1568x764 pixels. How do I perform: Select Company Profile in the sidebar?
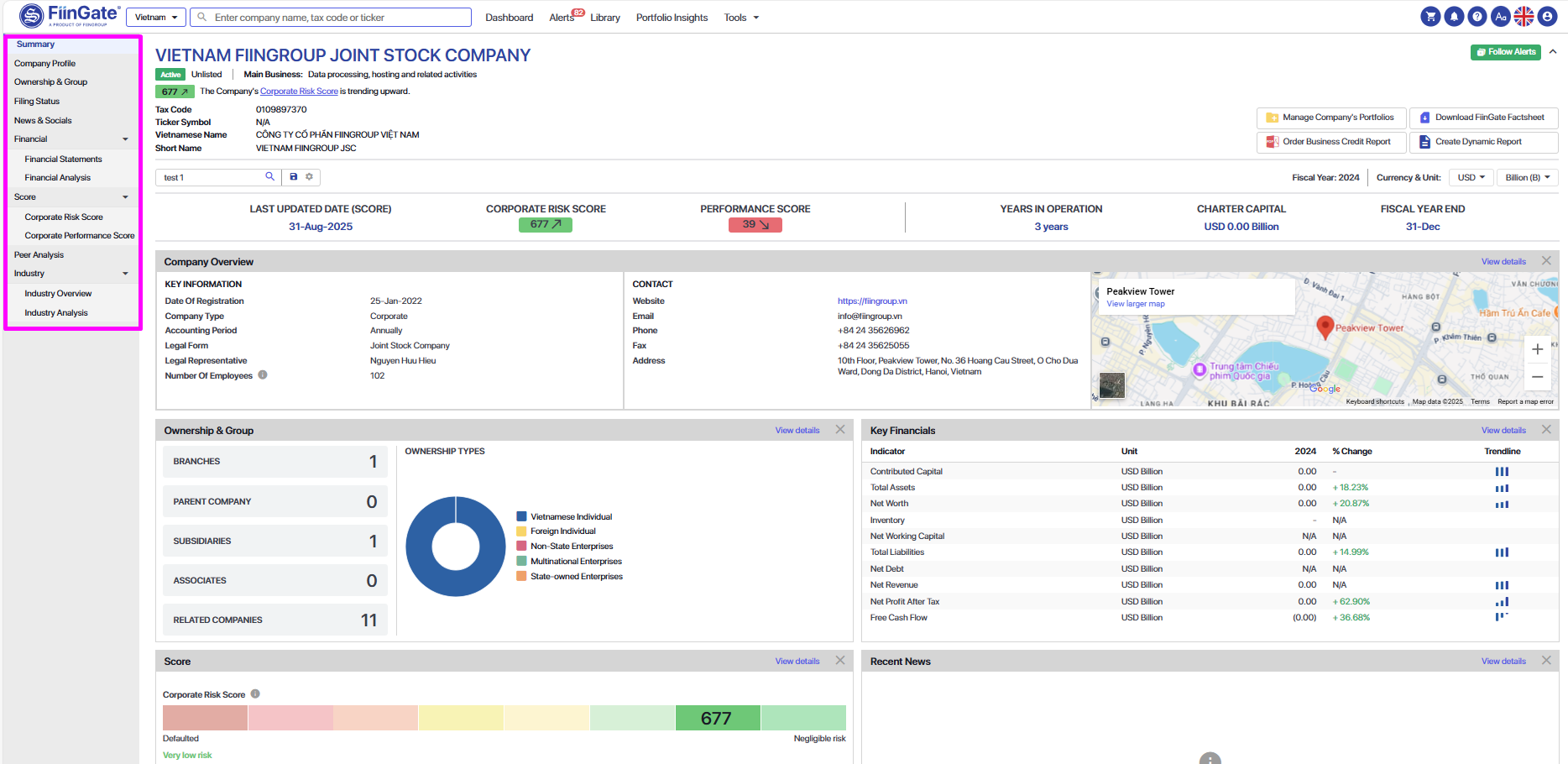coord(44,64)
